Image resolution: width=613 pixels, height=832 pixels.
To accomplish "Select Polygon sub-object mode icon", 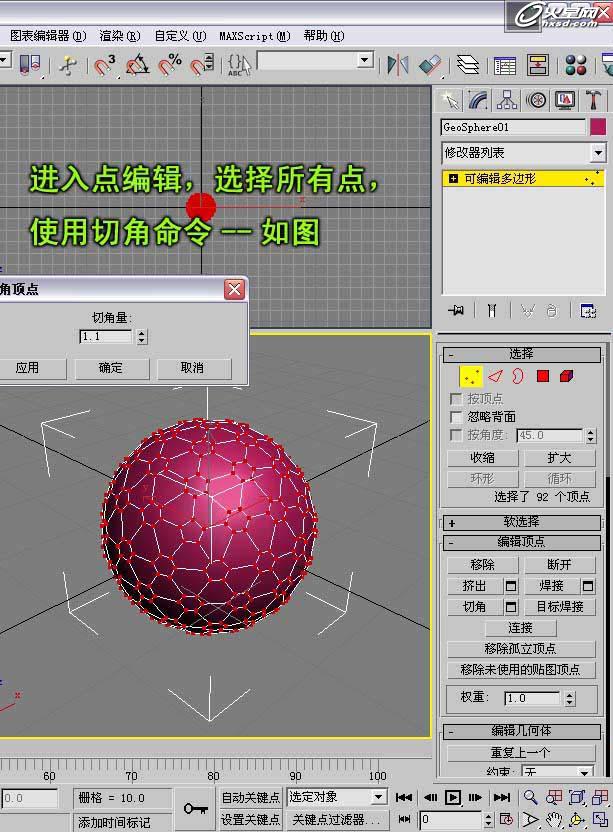I will tap(543, 376).
